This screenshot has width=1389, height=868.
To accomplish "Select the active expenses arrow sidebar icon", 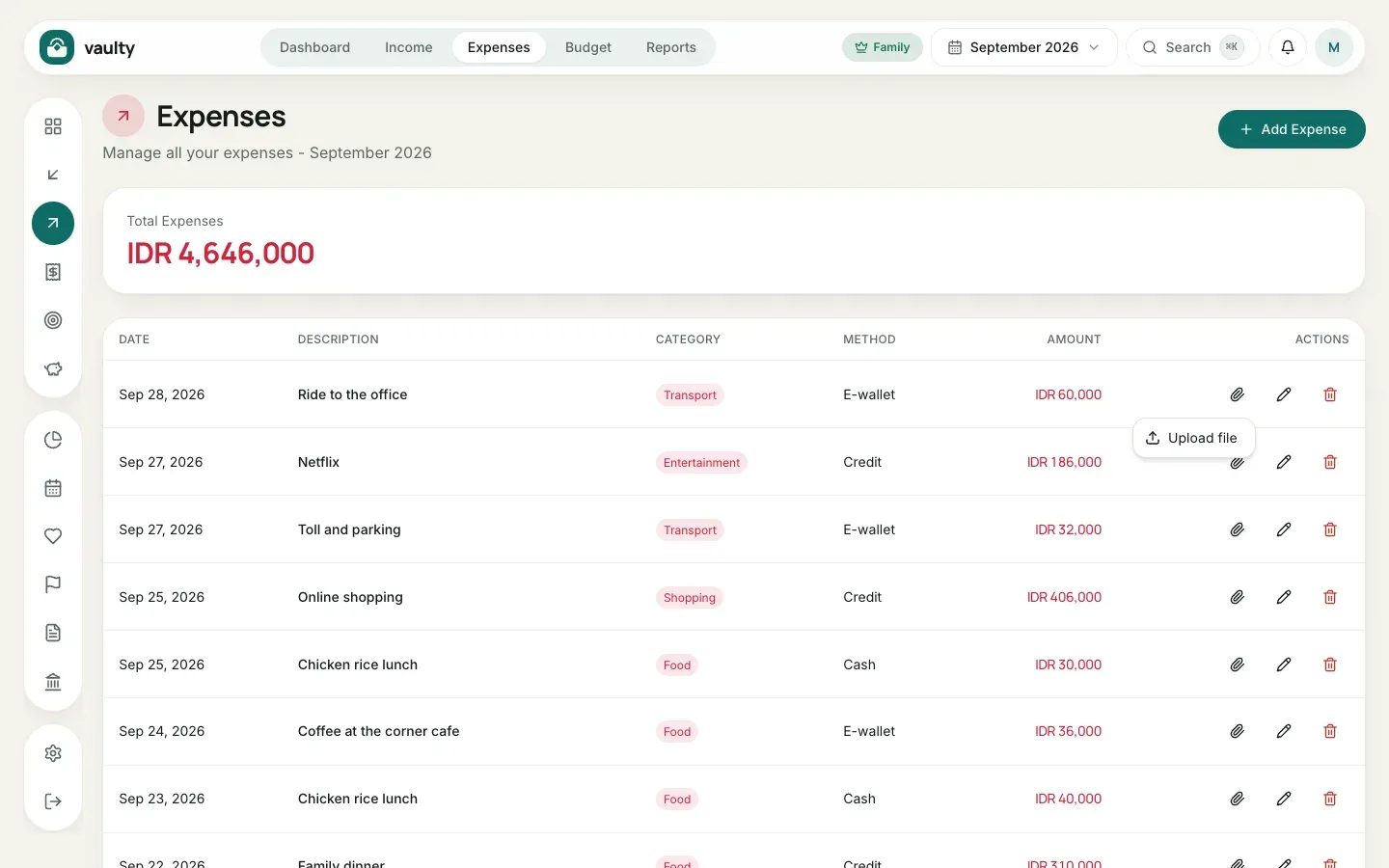I will pos(53,223).
